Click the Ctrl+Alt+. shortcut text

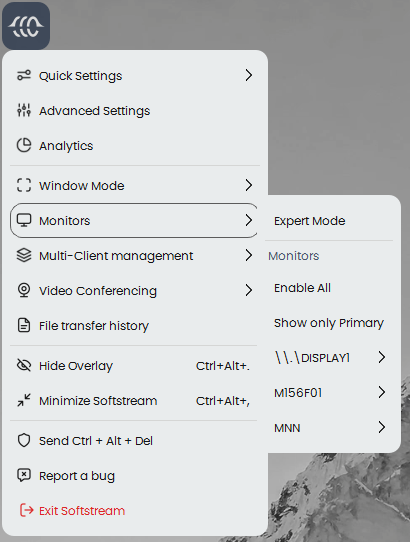223,366
